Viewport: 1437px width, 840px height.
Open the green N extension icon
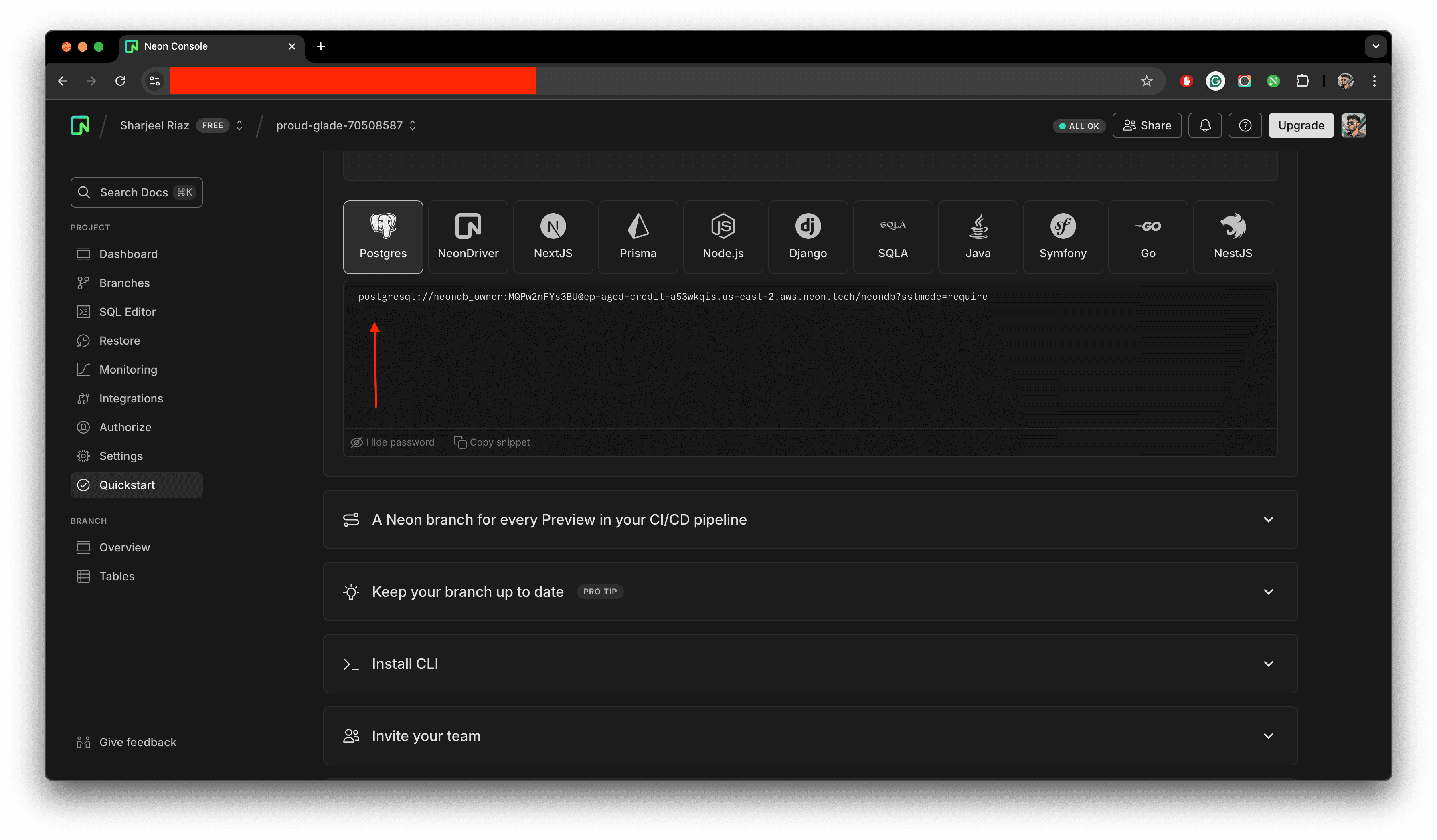[1273, 81]
